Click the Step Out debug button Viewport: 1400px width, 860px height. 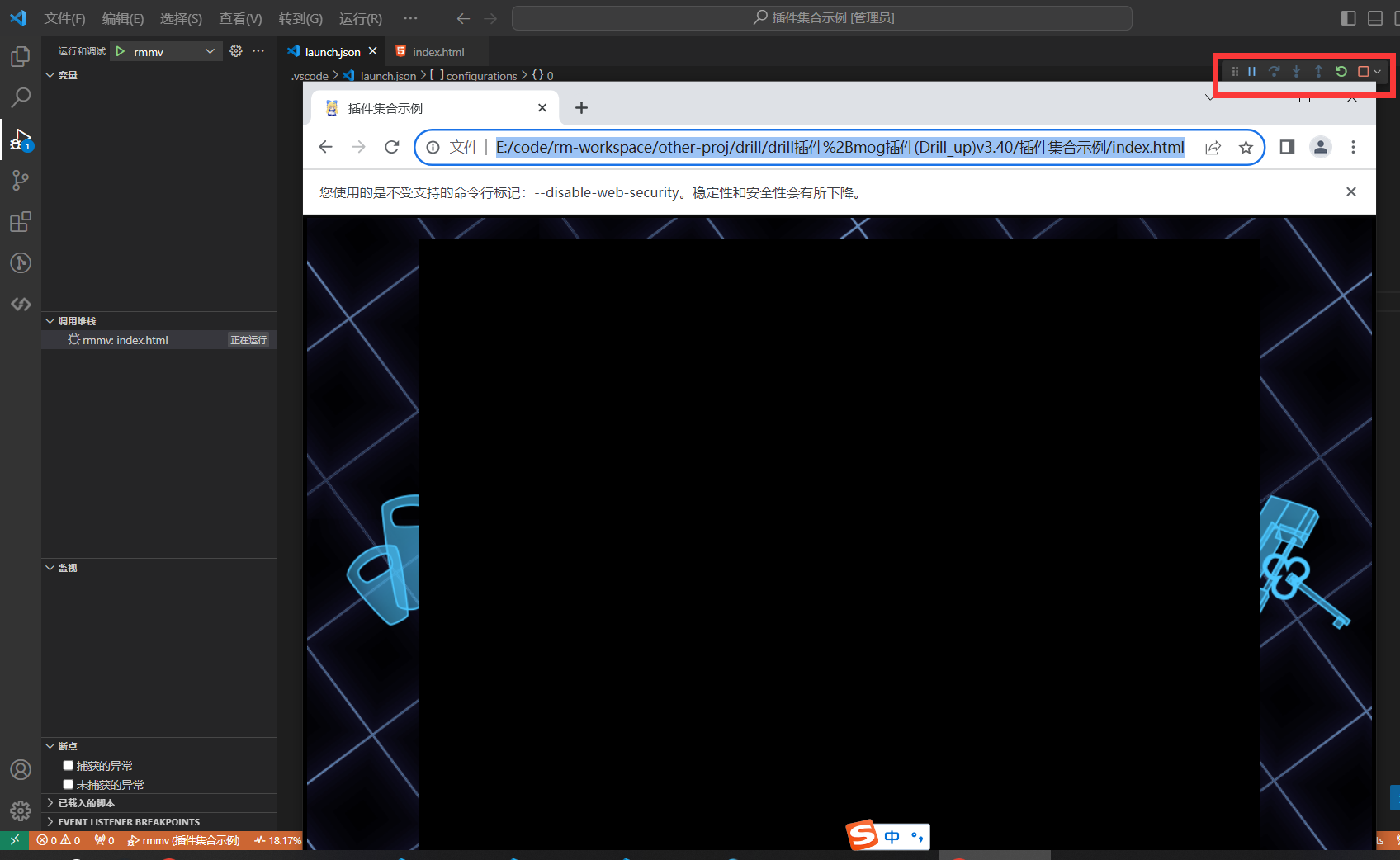(x=1318, y=72)
